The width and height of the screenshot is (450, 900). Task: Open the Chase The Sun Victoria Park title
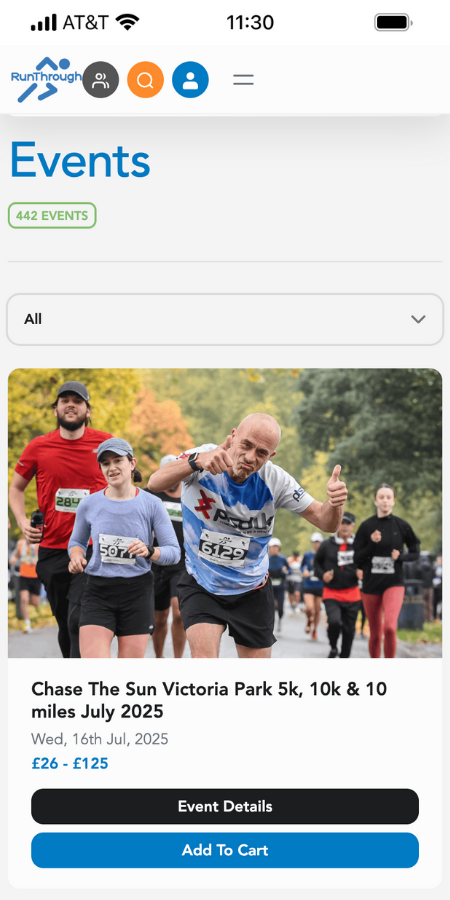point(209,700)
